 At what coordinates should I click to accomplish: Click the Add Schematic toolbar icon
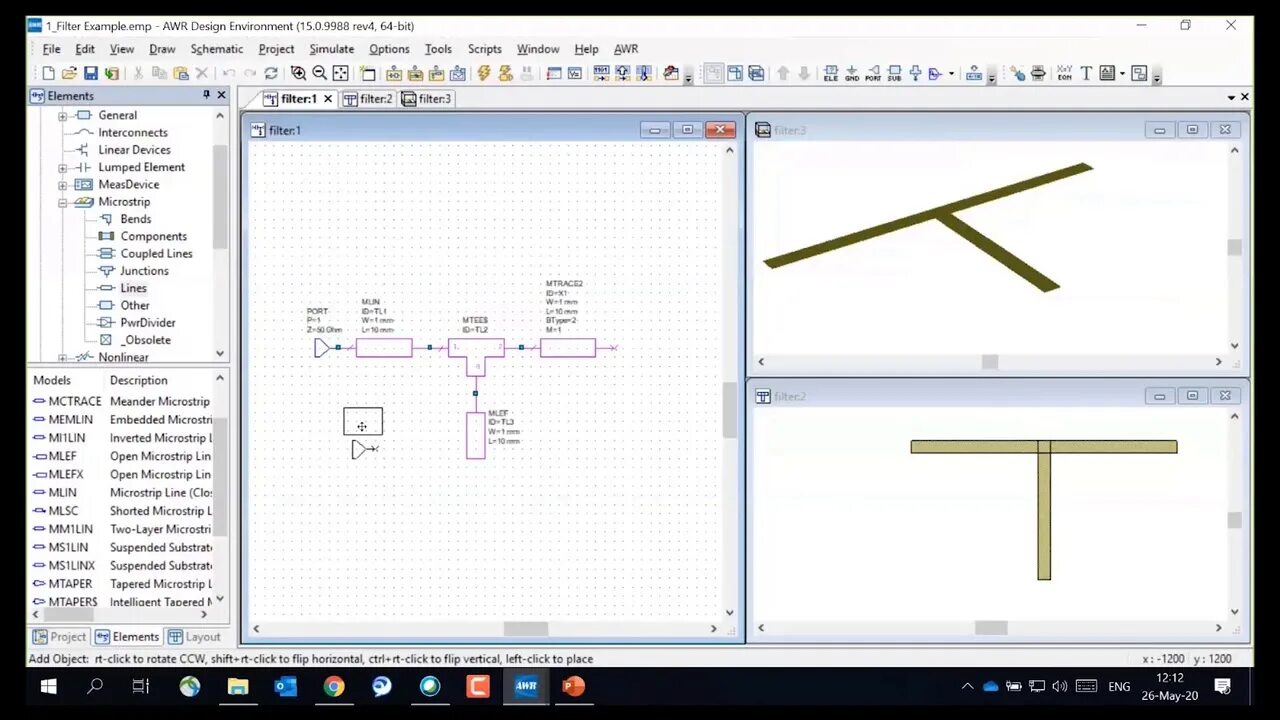(394, 73)
